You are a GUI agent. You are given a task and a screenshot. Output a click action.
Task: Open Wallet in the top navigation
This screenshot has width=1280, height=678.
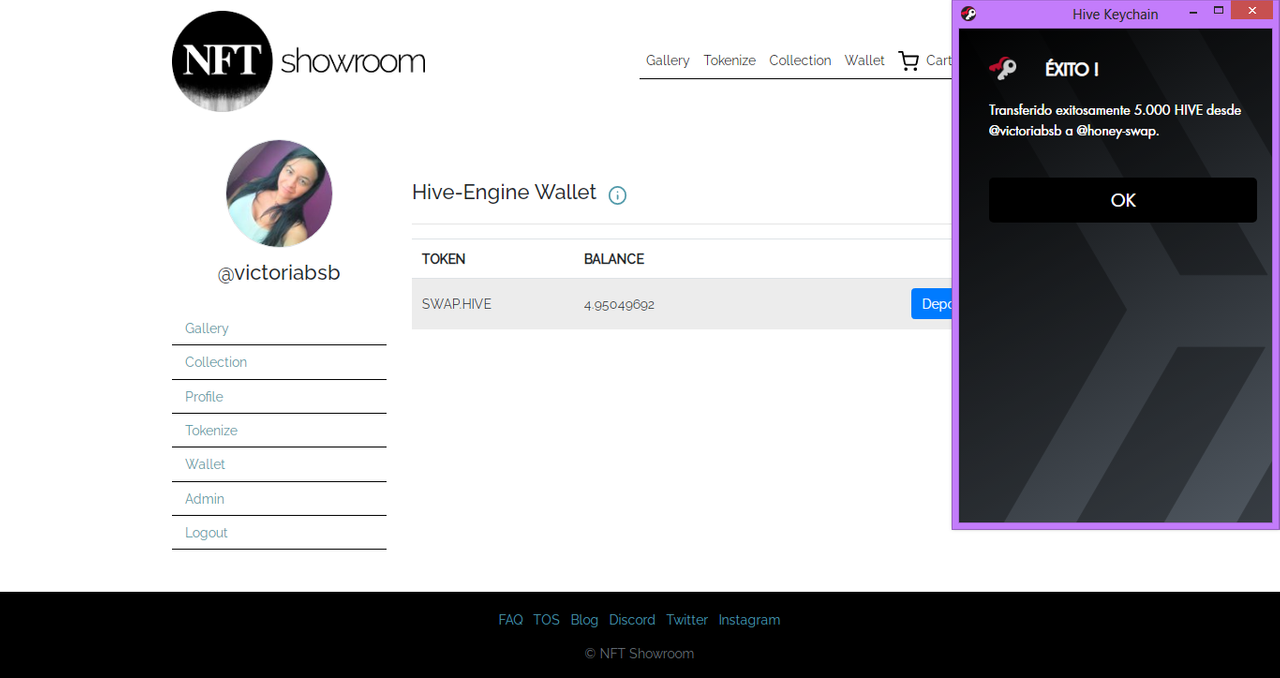click(864, 60)
